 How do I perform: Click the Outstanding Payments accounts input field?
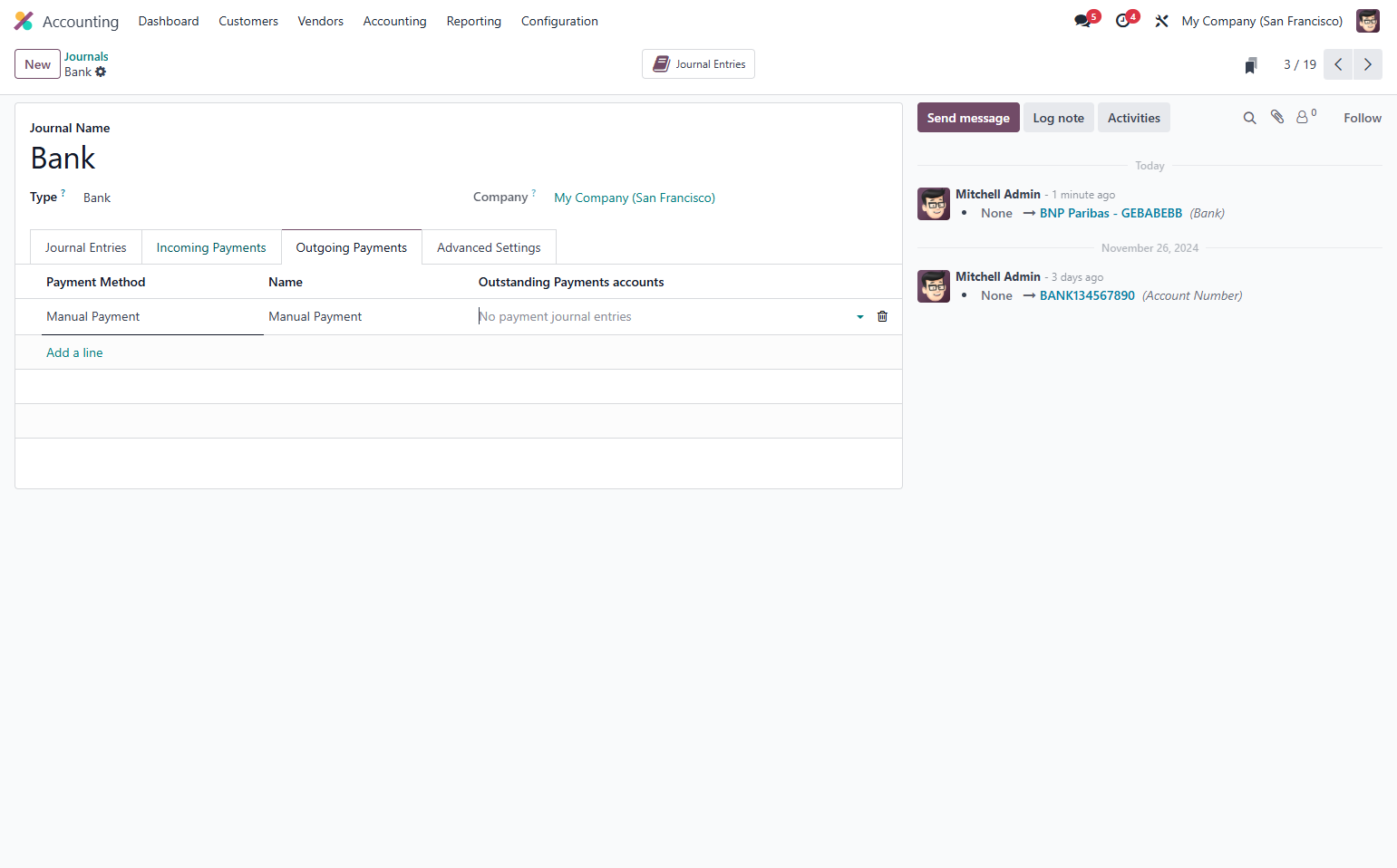(x=665, y=316)
